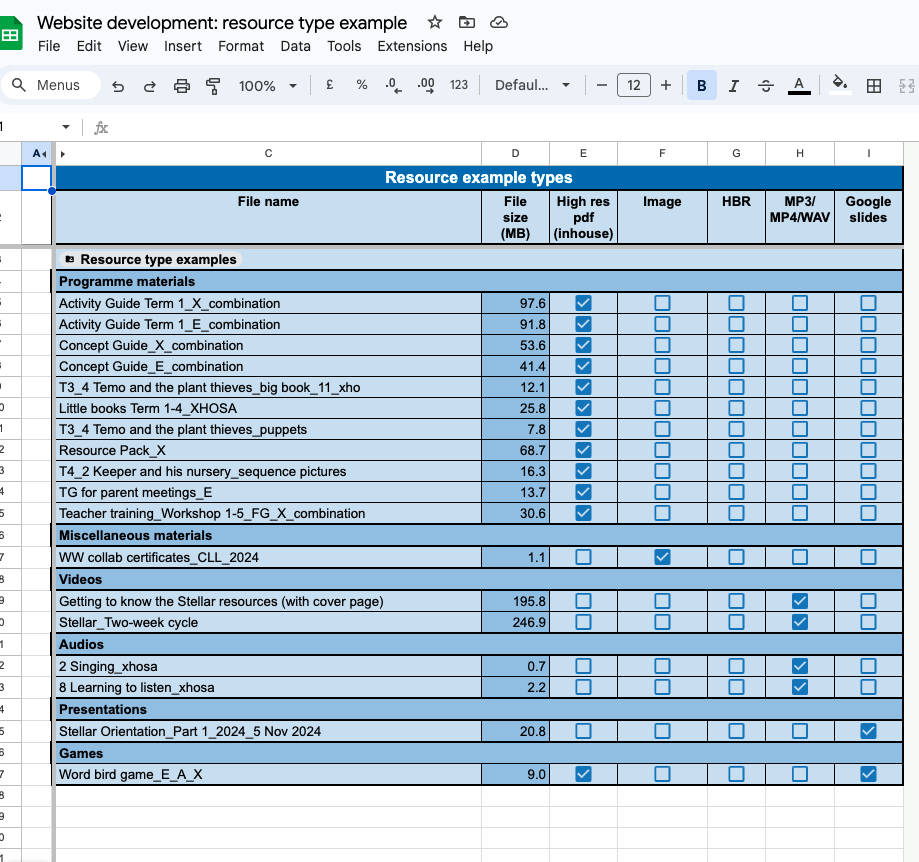This screenshot has height=862, width=919.
Task: Check HBR box for Word bird game_E_A_X
Action: tap(736, 774)
